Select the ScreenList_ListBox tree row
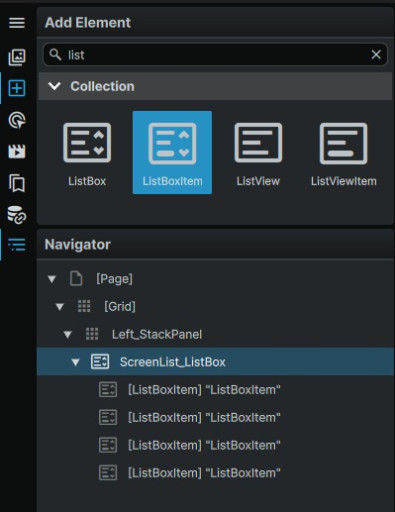The height and width of the screenshot is (512, 395). [x=215, y=362]
